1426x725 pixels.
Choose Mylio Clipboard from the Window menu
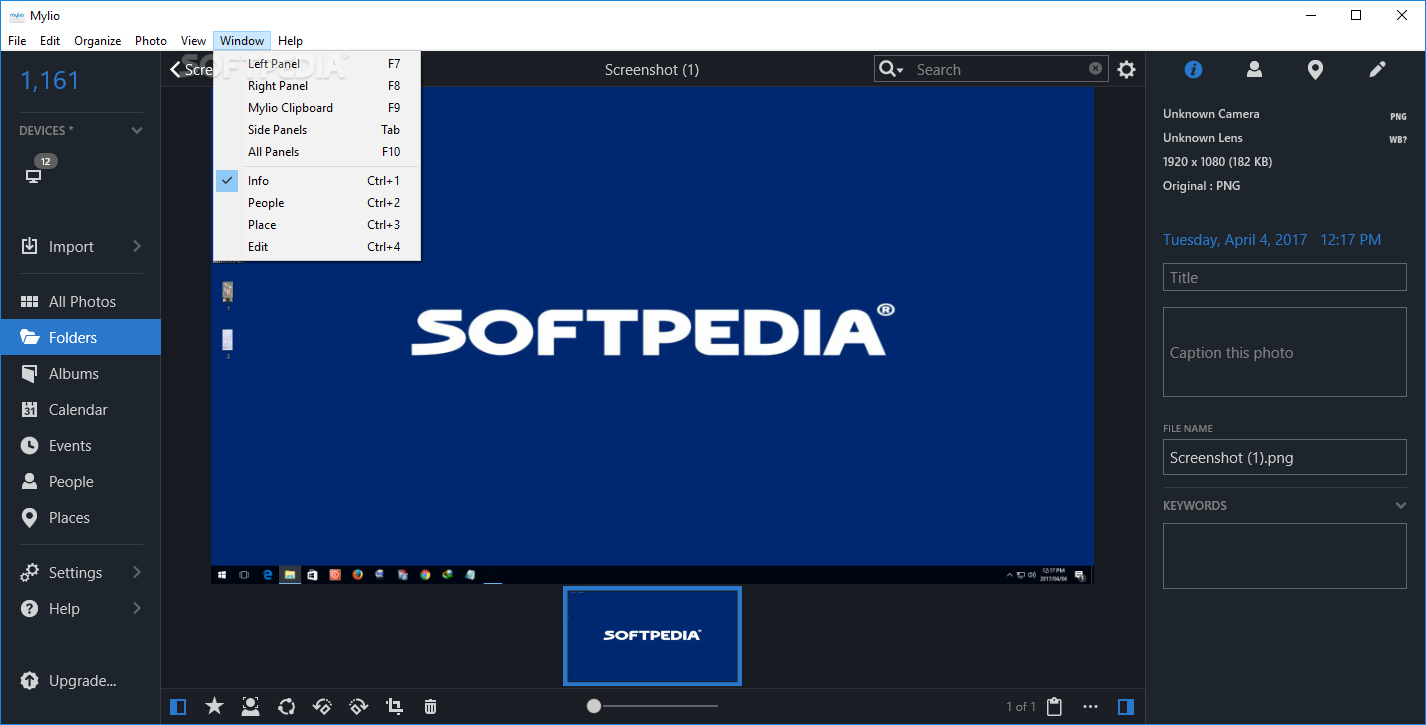[x=317, y=108]
